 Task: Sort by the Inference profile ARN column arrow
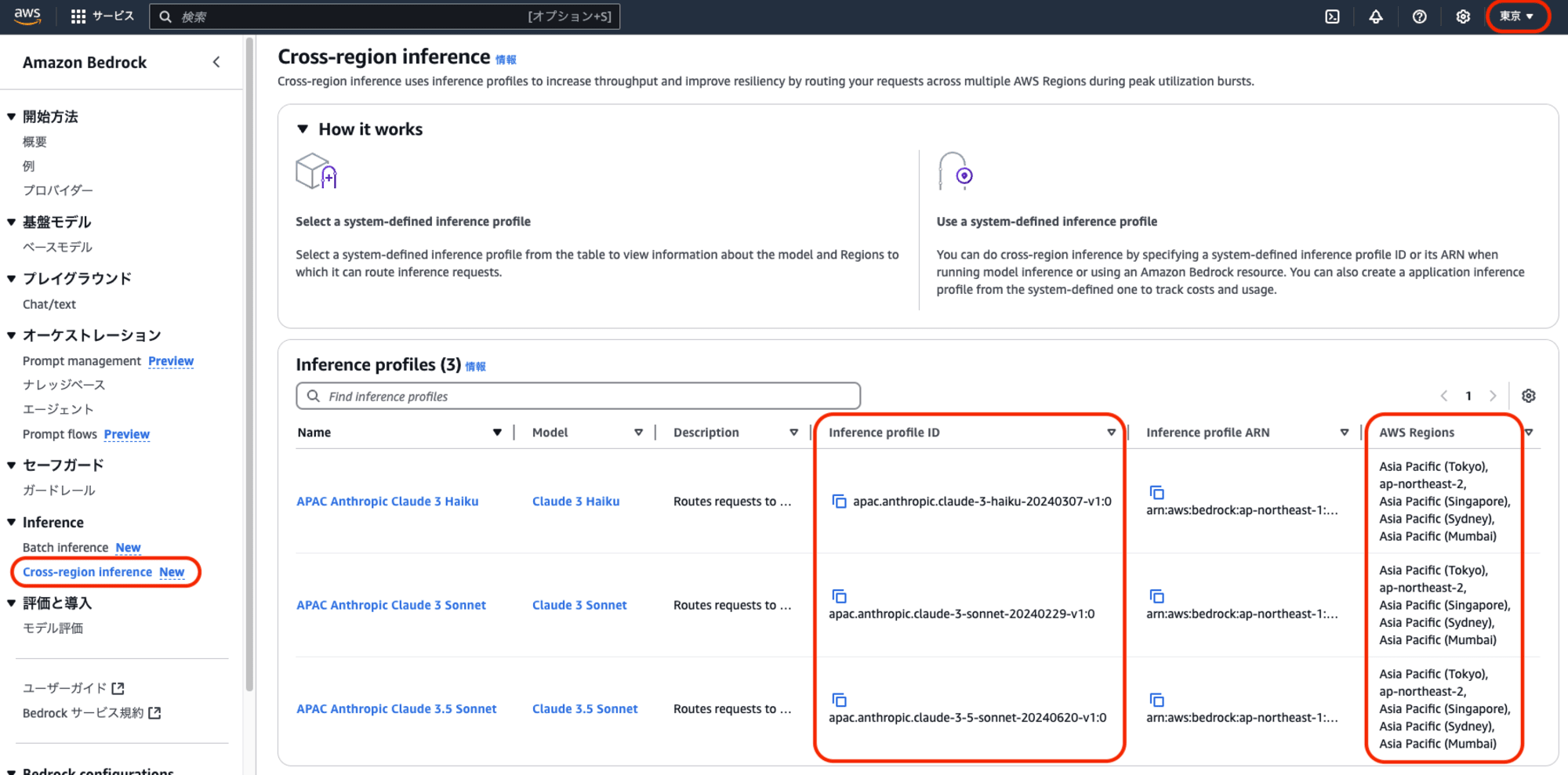(x=1345, y=433)
